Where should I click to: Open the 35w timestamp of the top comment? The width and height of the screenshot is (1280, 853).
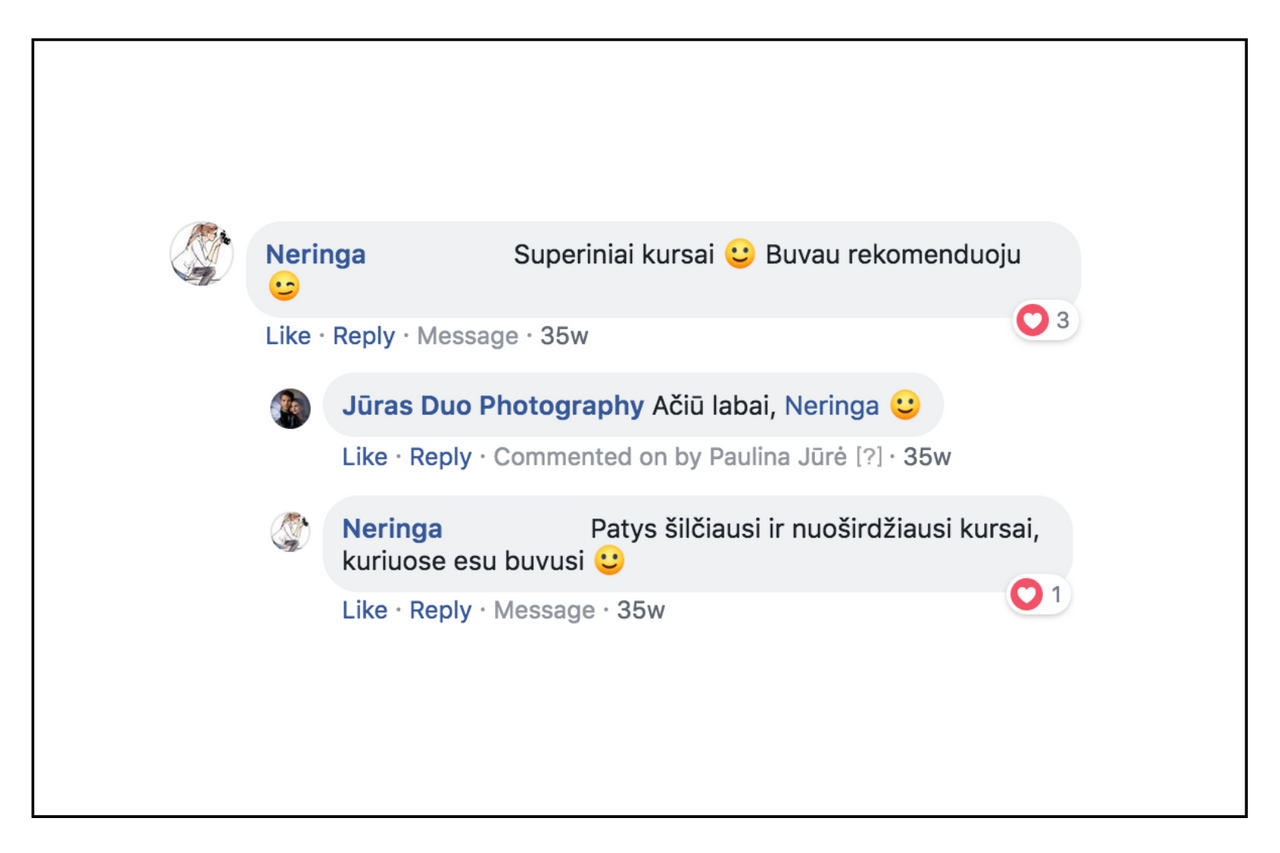tap(564, 336)
